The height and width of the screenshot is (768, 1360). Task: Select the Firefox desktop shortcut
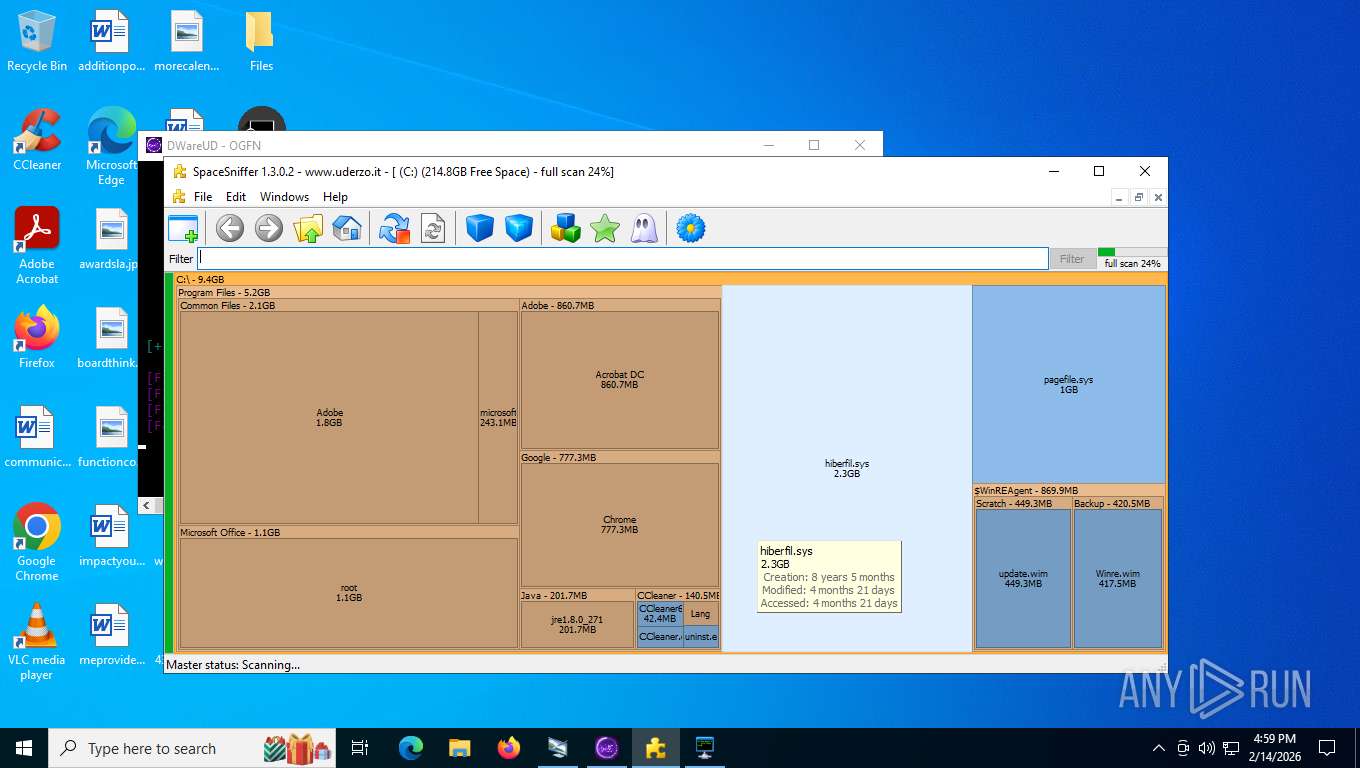(37, 338)
